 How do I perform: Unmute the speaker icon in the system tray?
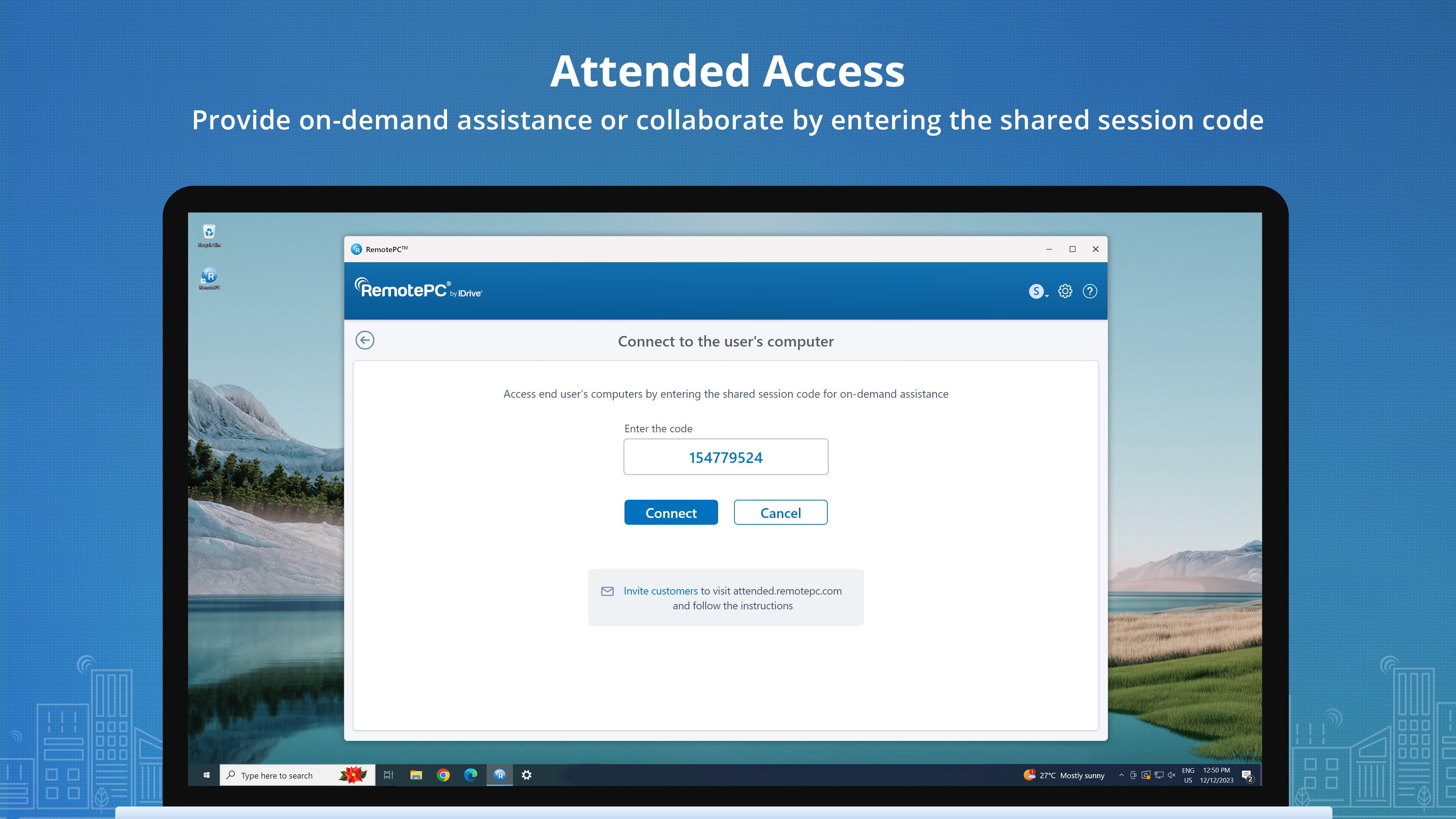(x=1171, y=775)
